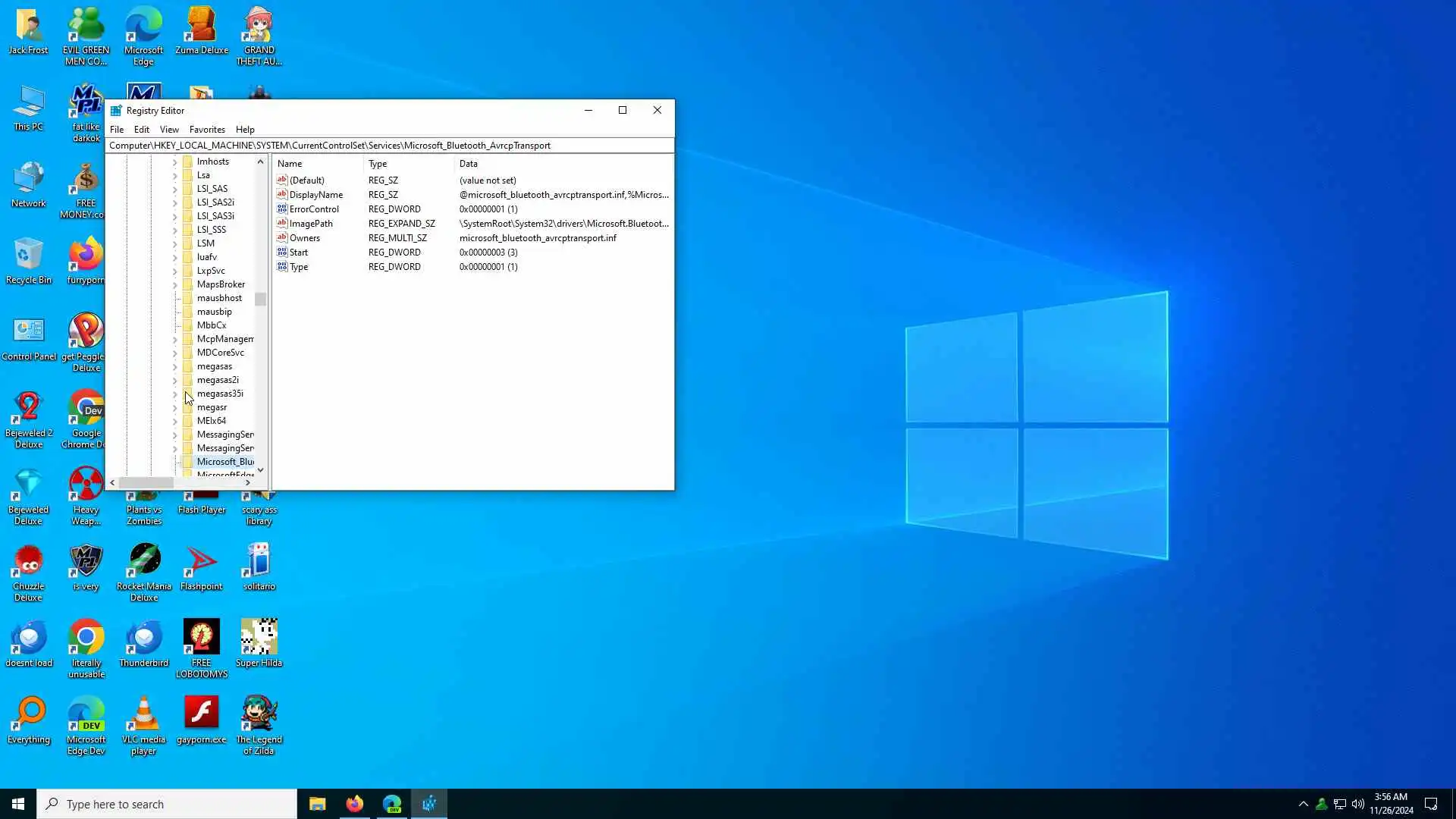Image resolution: width=1456 pixels, height=819 pixels.
Task: Select the mausbhost tree key
Action: [219, 298]
